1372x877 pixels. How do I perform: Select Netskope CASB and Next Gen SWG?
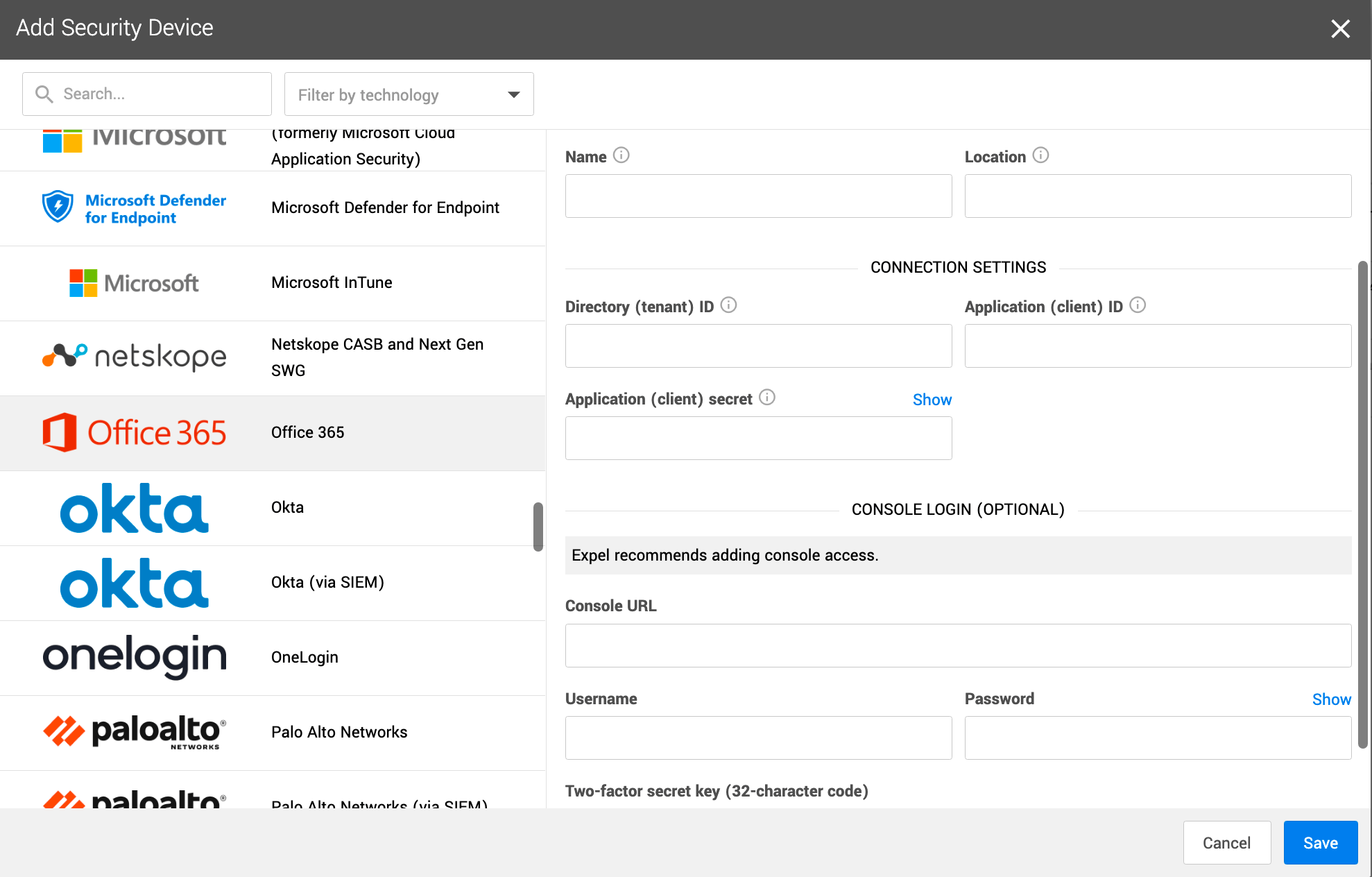coord(273,358)
